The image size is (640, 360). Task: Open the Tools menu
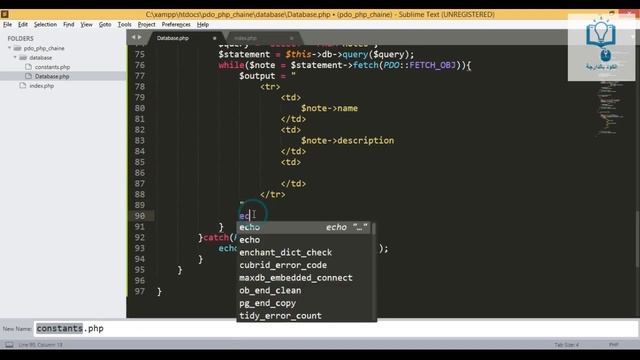(x=124, y=24)
